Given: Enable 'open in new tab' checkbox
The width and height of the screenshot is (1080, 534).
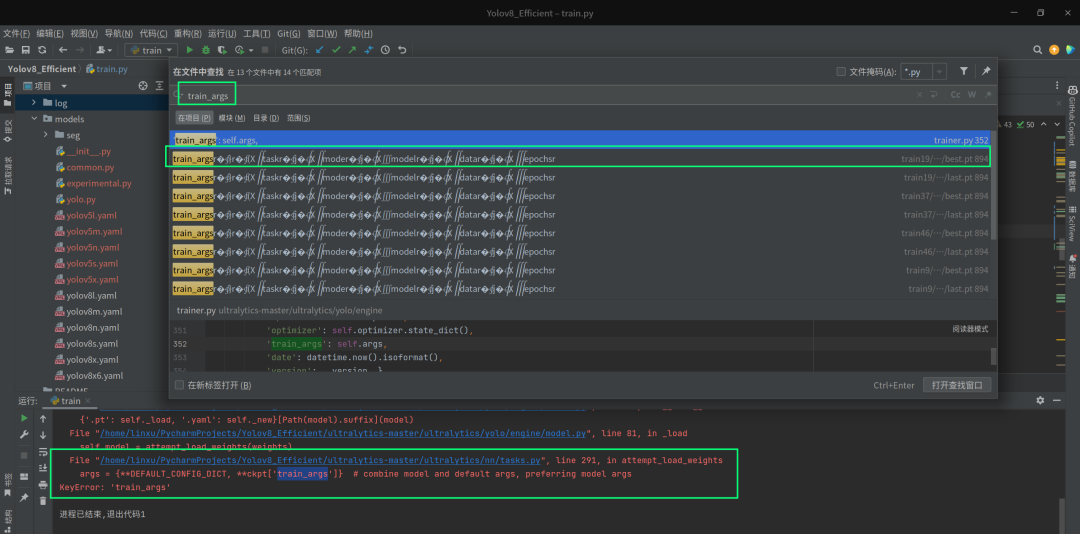Looking at the screenshot, I should (179, 385).
